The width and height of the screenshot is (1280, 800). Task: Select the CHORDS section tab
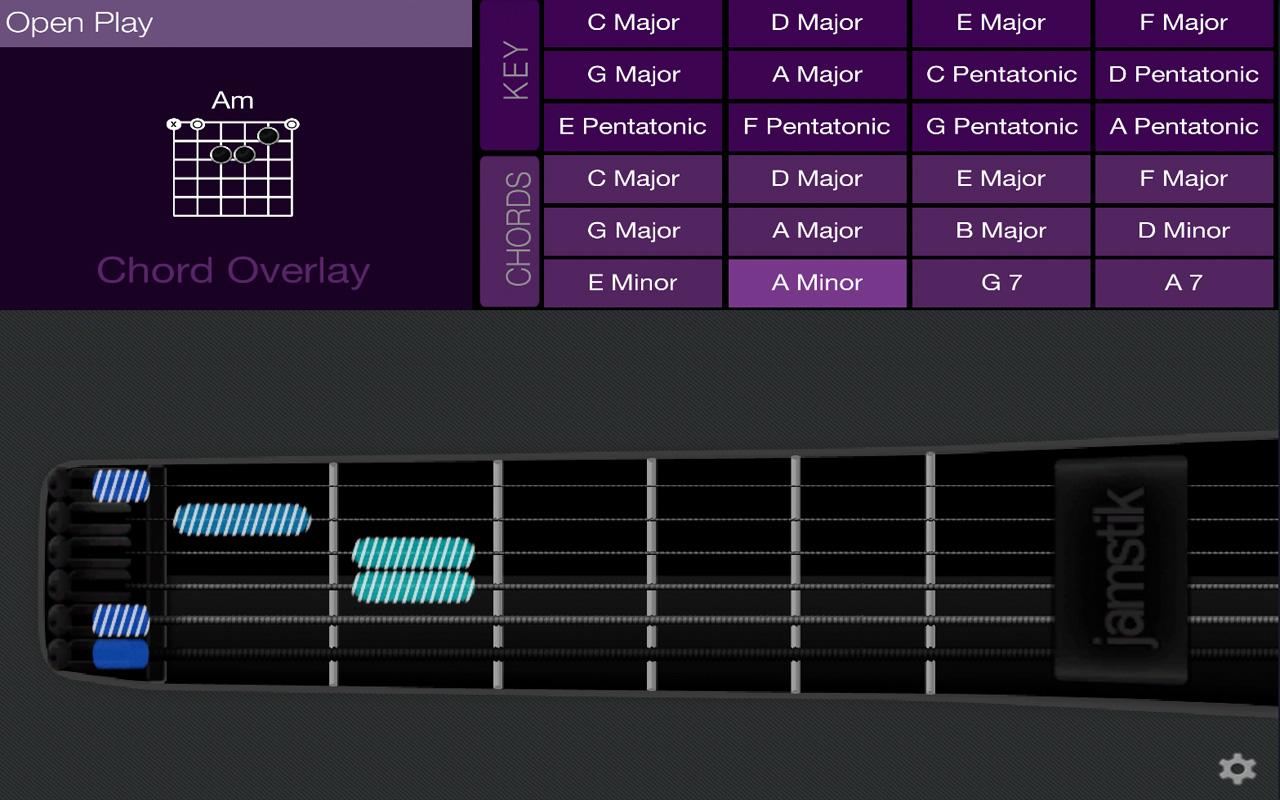[x=510, y=231]
